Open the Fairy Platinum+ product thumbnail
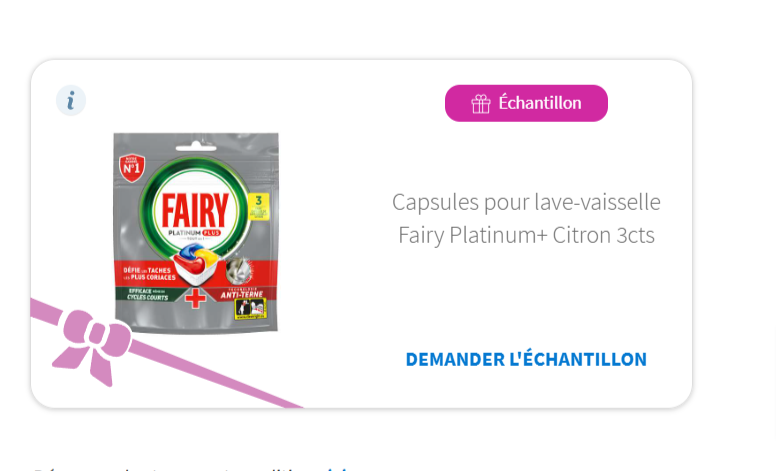 pyautogui.click(x=196, y=233)
